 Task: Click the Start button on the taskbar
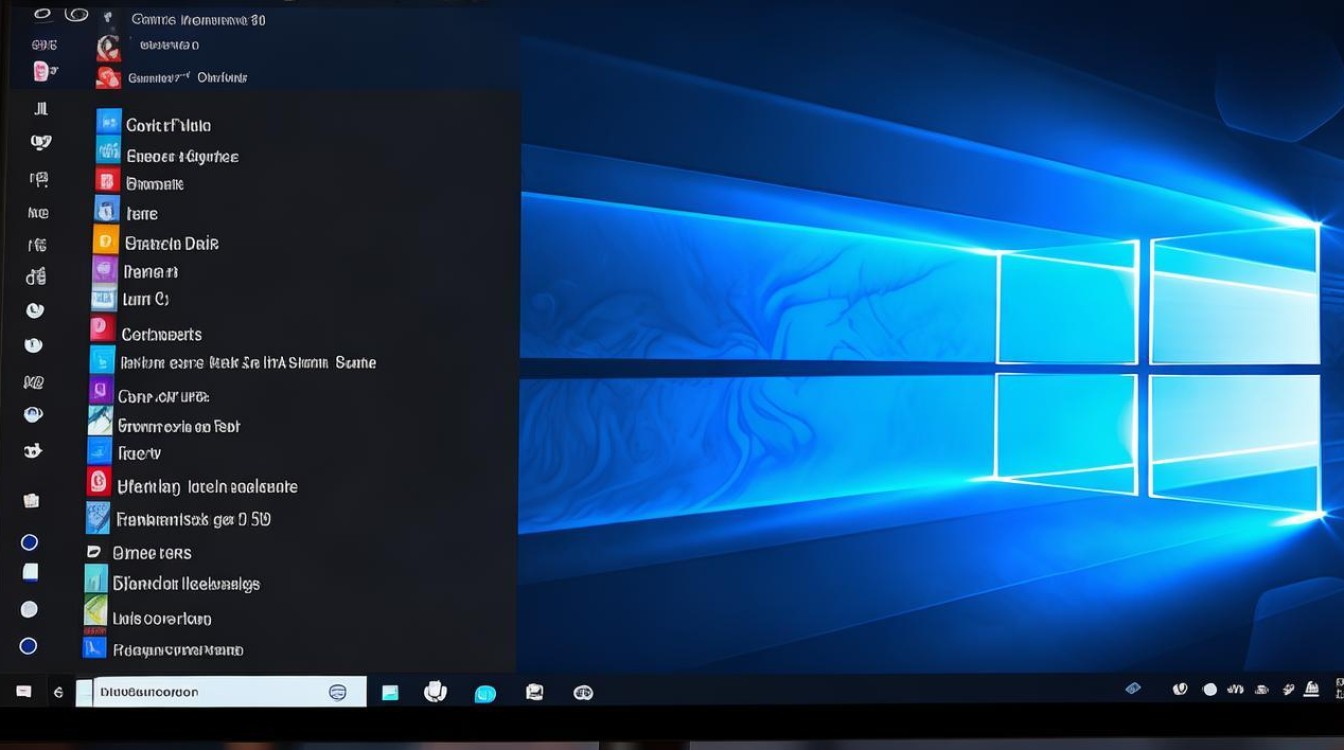24,692
